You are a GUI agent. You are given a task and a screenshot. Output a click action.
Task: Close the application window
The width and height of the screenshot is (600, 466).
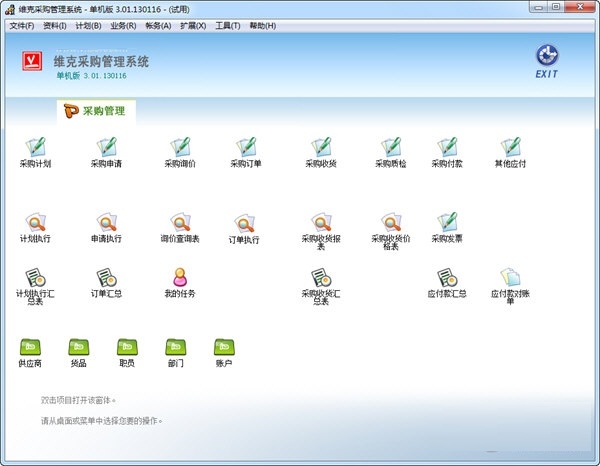(x=580, y=7)
